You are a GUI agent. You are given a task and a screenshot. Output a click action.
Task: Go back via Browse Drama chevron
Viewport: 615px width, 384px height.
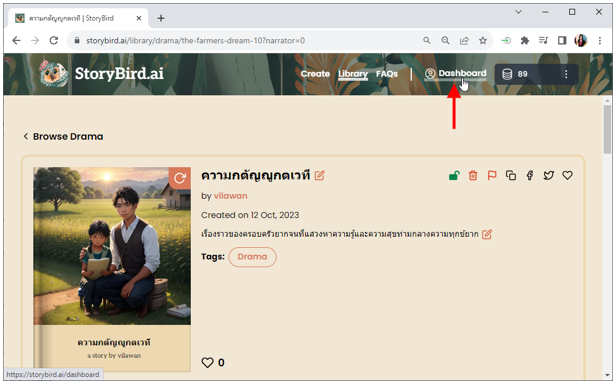pyautogui.click(x=26, y=136)
